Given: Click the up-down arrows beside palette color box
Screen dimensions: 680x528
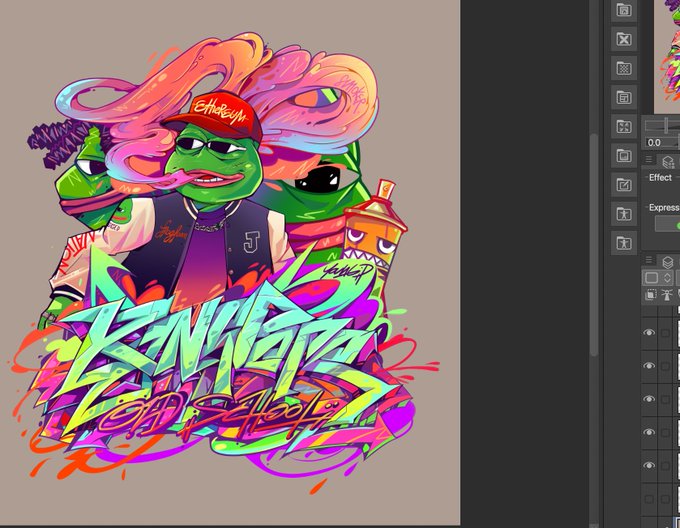Looking at the screenshot, I should (667, 278).
